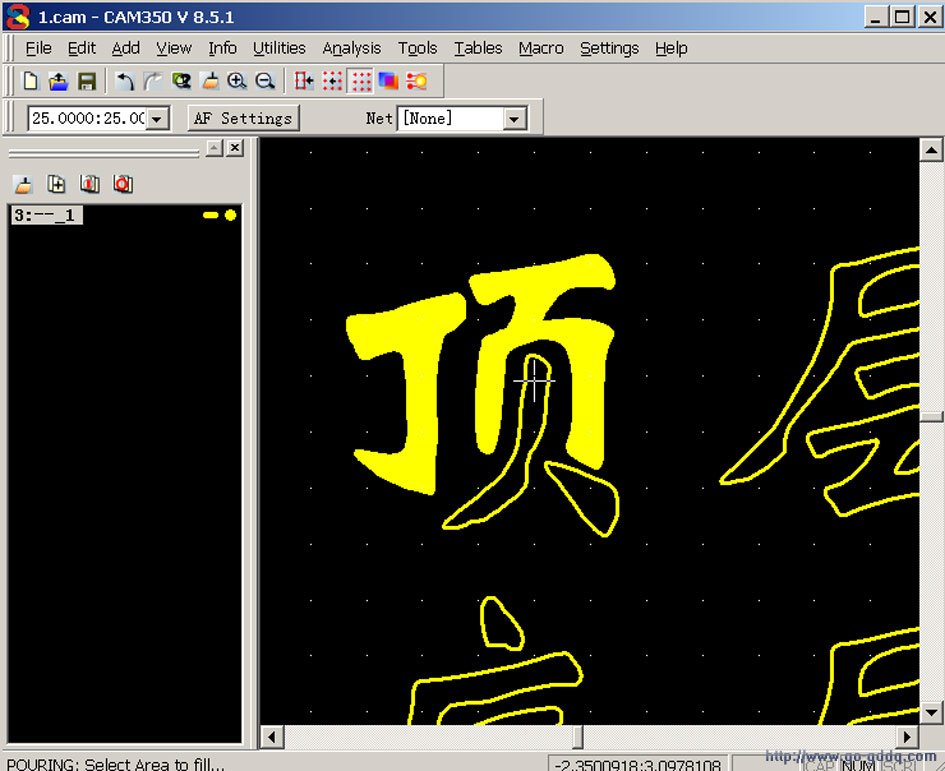Zoom out with the minus magnifier
945x771 pixels.
tap(265, 81)
